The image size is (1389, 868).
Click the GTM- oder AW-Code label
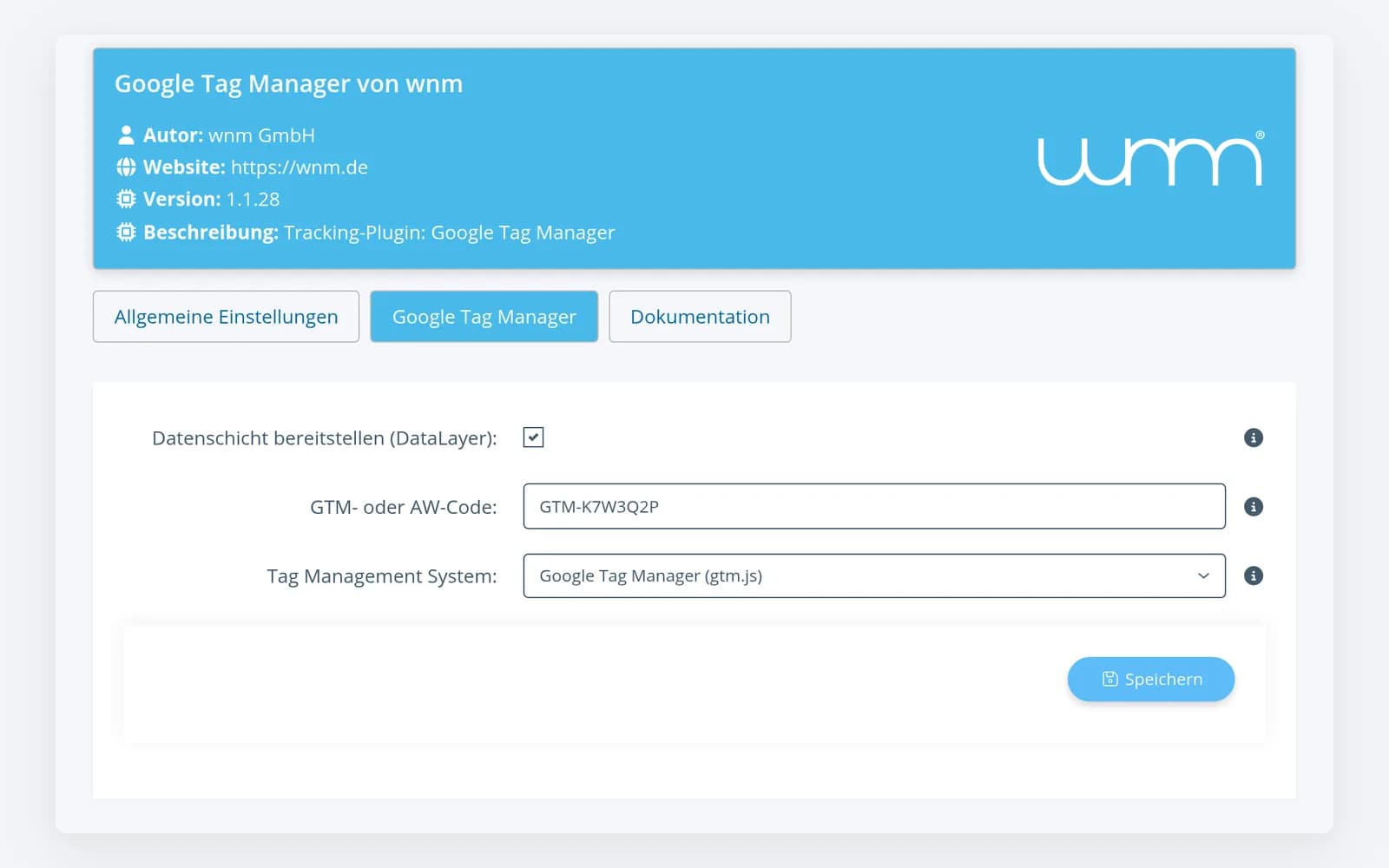point(404,507)
